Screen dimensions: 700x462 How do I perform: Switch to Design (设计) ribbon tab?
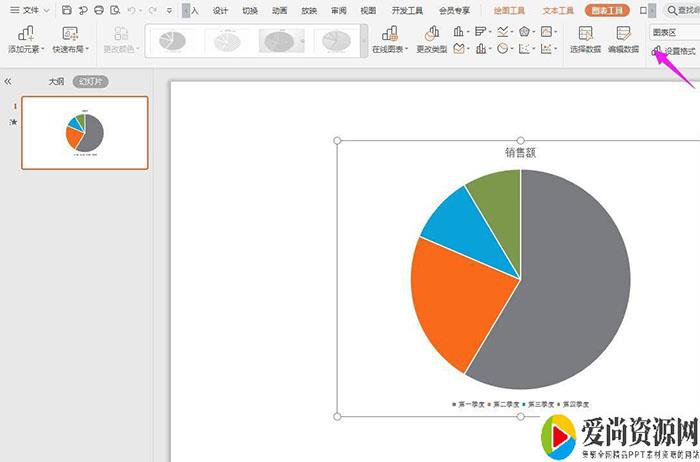point(220,11)
